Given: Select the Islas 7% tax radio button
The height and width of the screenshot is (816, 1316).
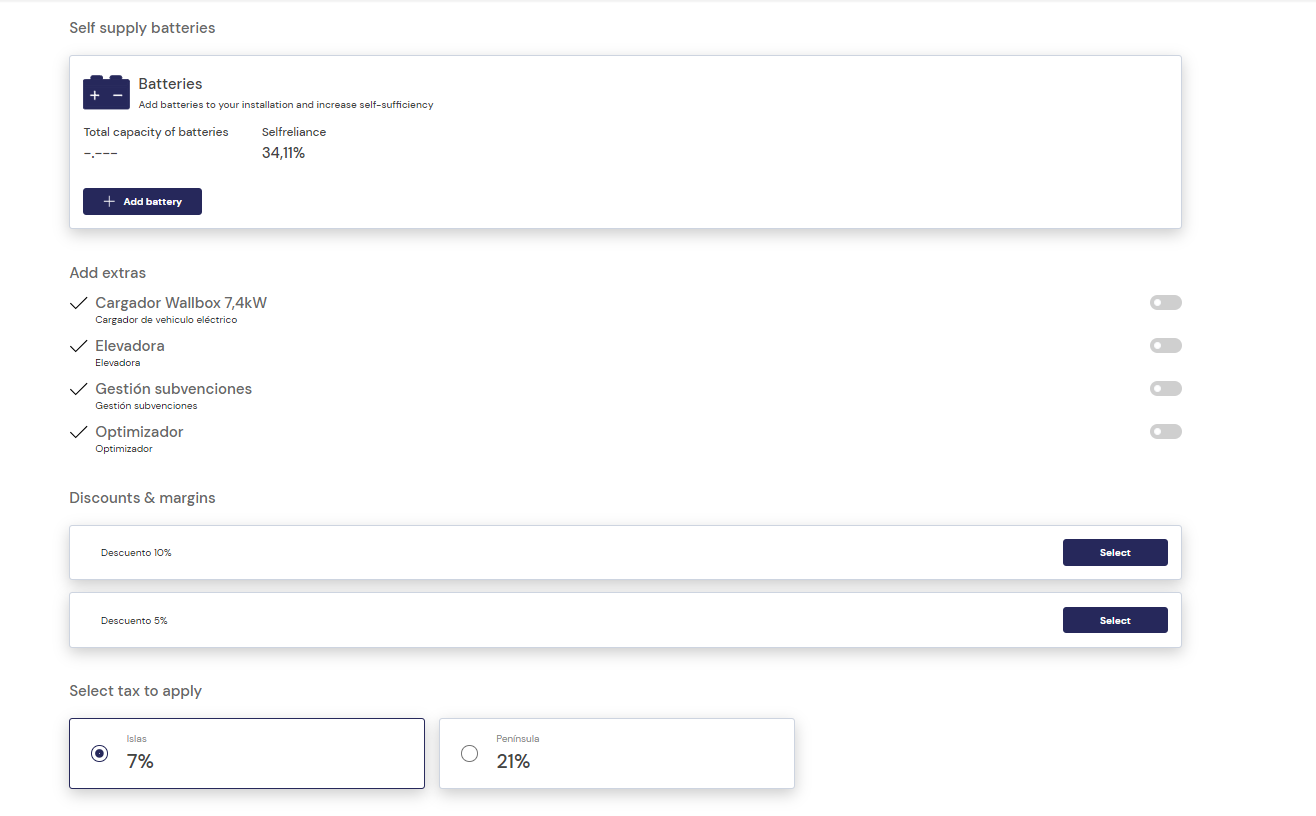Looking at the screenshot, I should pyautogui.click(x=99, y=753).
